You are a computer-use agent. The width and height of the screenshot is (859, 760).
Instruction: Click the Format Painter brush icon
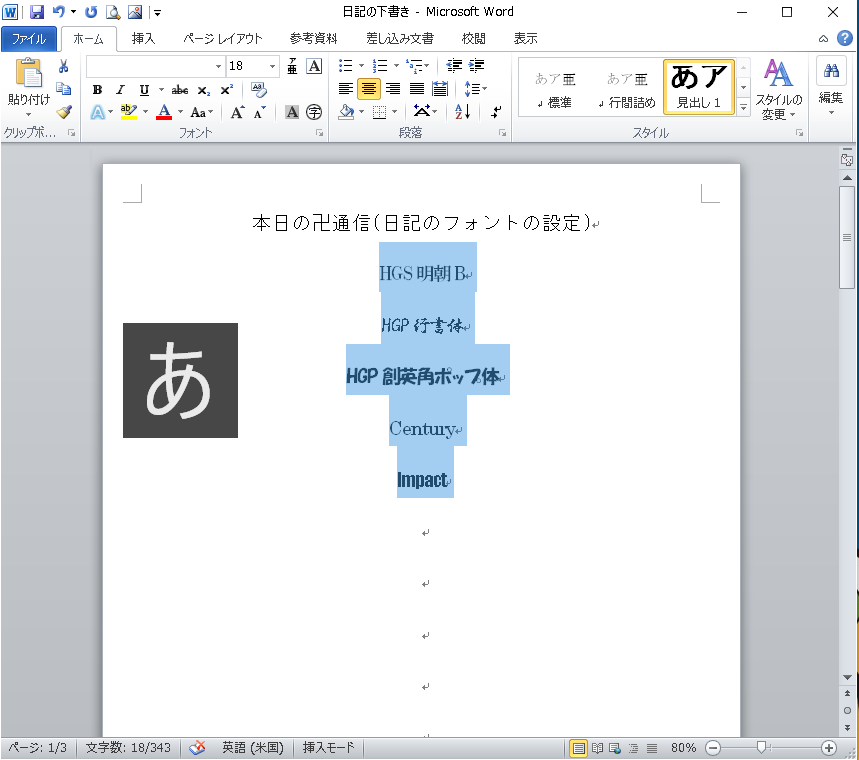coord(63,112)
